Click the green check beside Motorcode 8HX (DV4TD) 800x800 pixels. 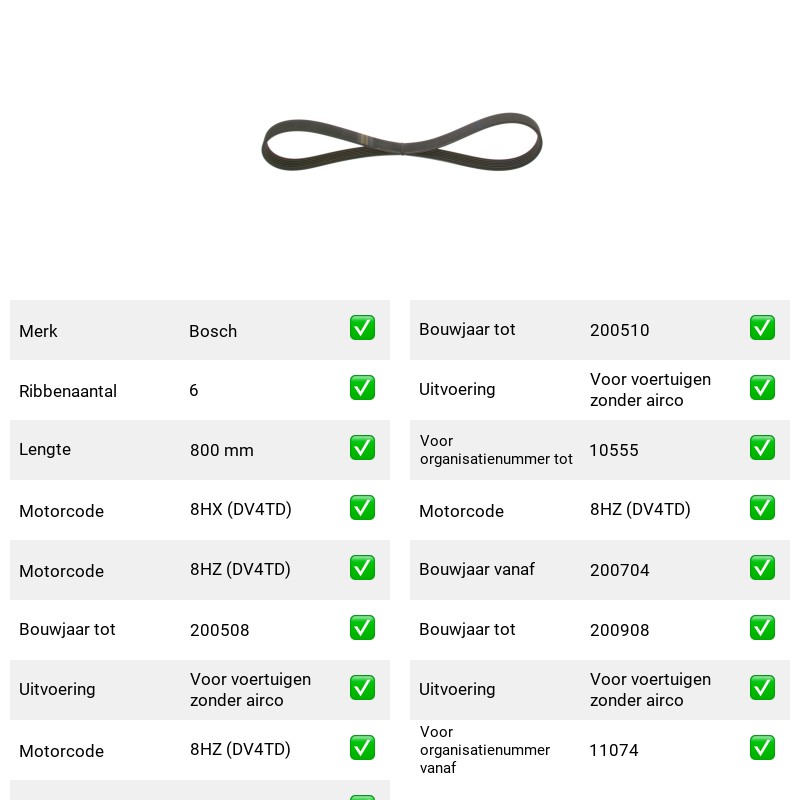(x=362, y=508)
